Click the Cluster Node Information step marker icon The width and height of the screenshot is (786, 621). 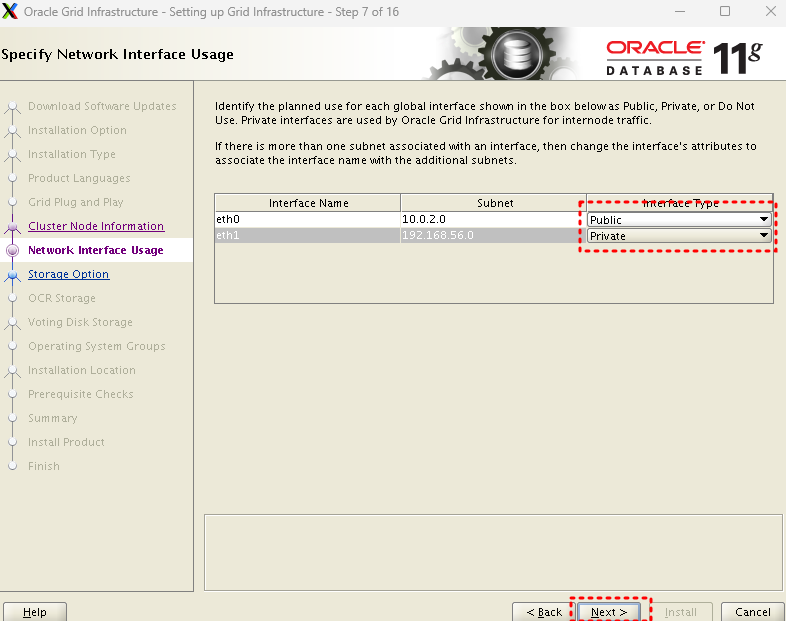pos(13,227)
